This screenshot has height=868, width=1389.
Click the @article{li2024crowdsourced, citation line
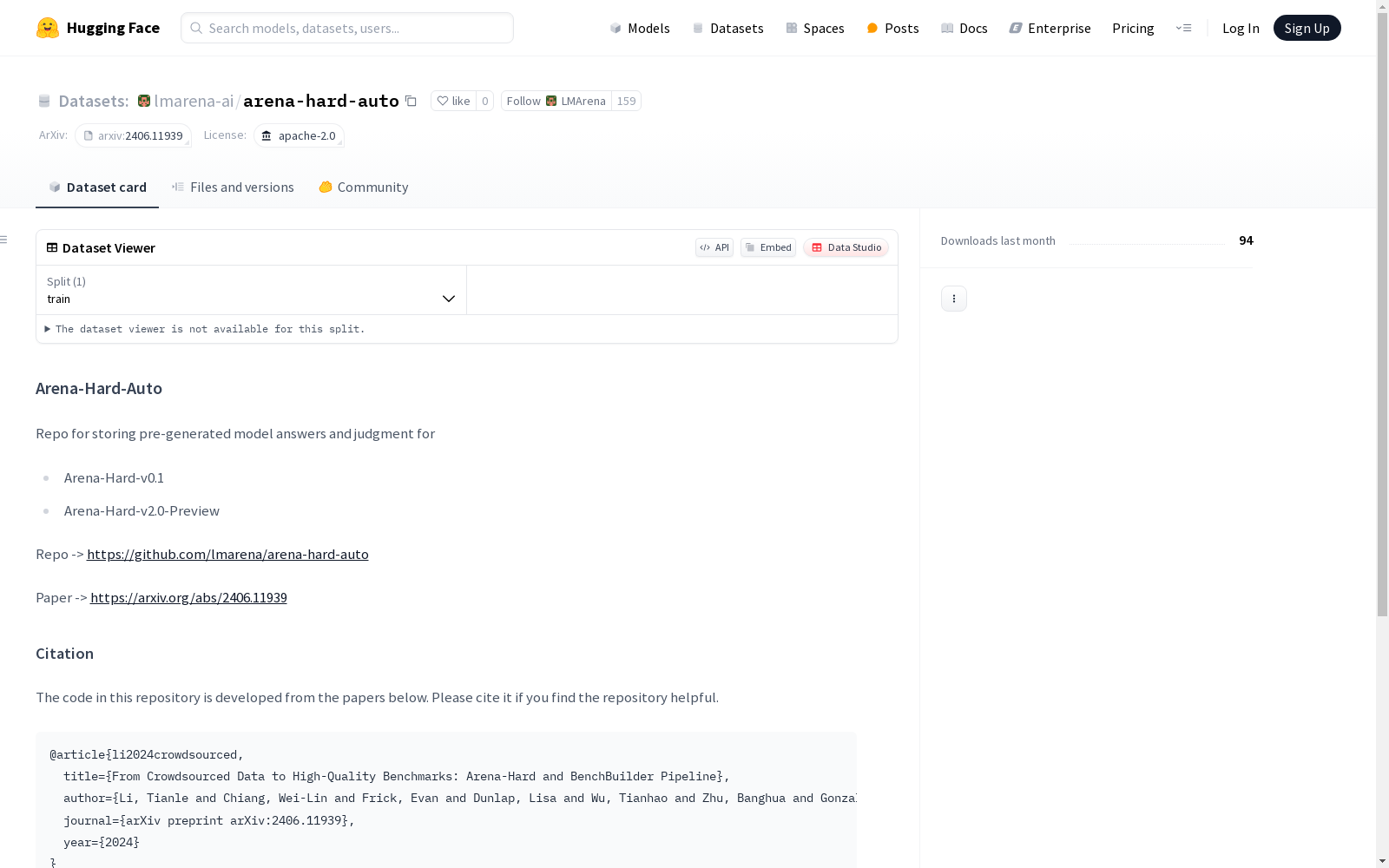tap(147, 755)
